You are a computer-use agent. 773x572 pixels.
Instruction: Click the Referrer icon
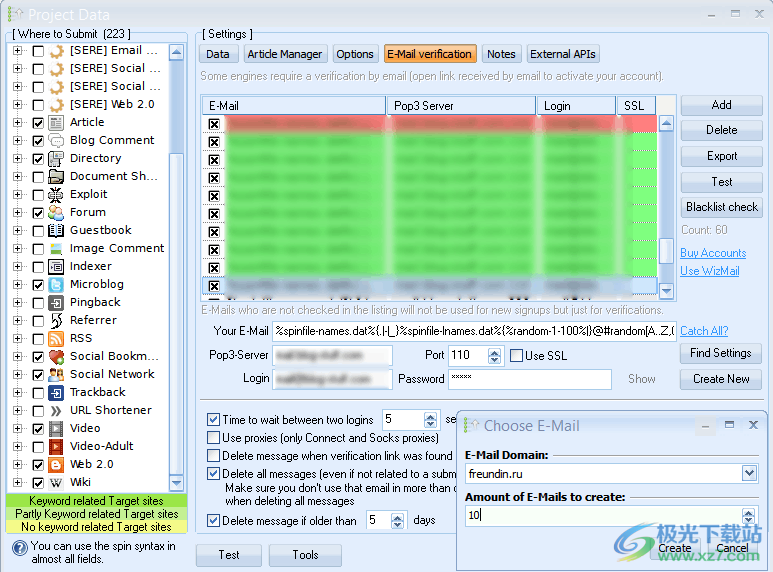[x=56, y=321]
